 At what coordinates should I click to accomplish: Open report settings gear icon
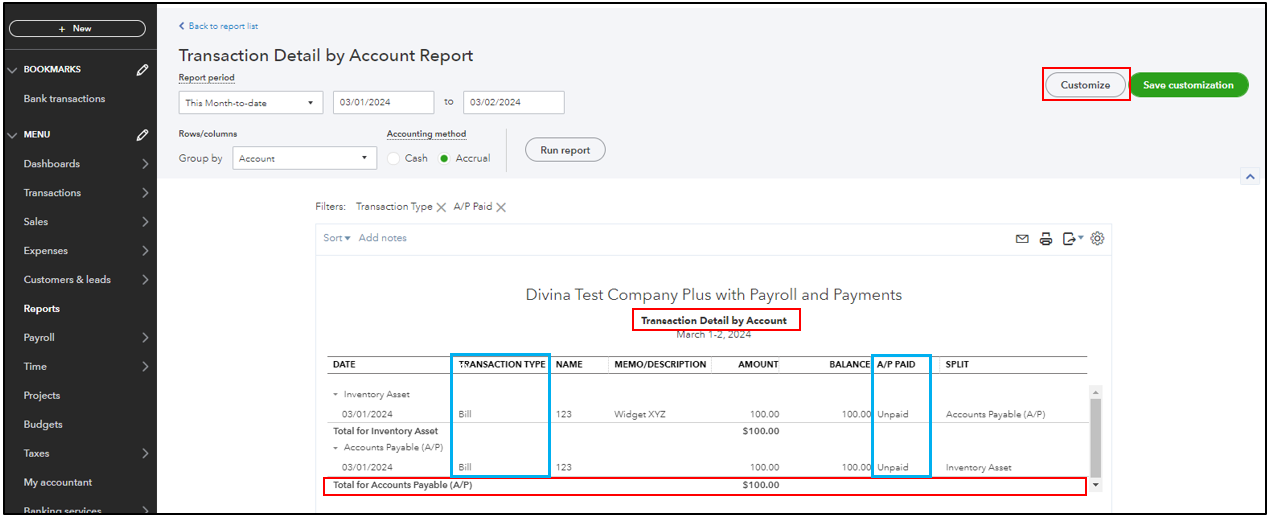point(1097,238)
